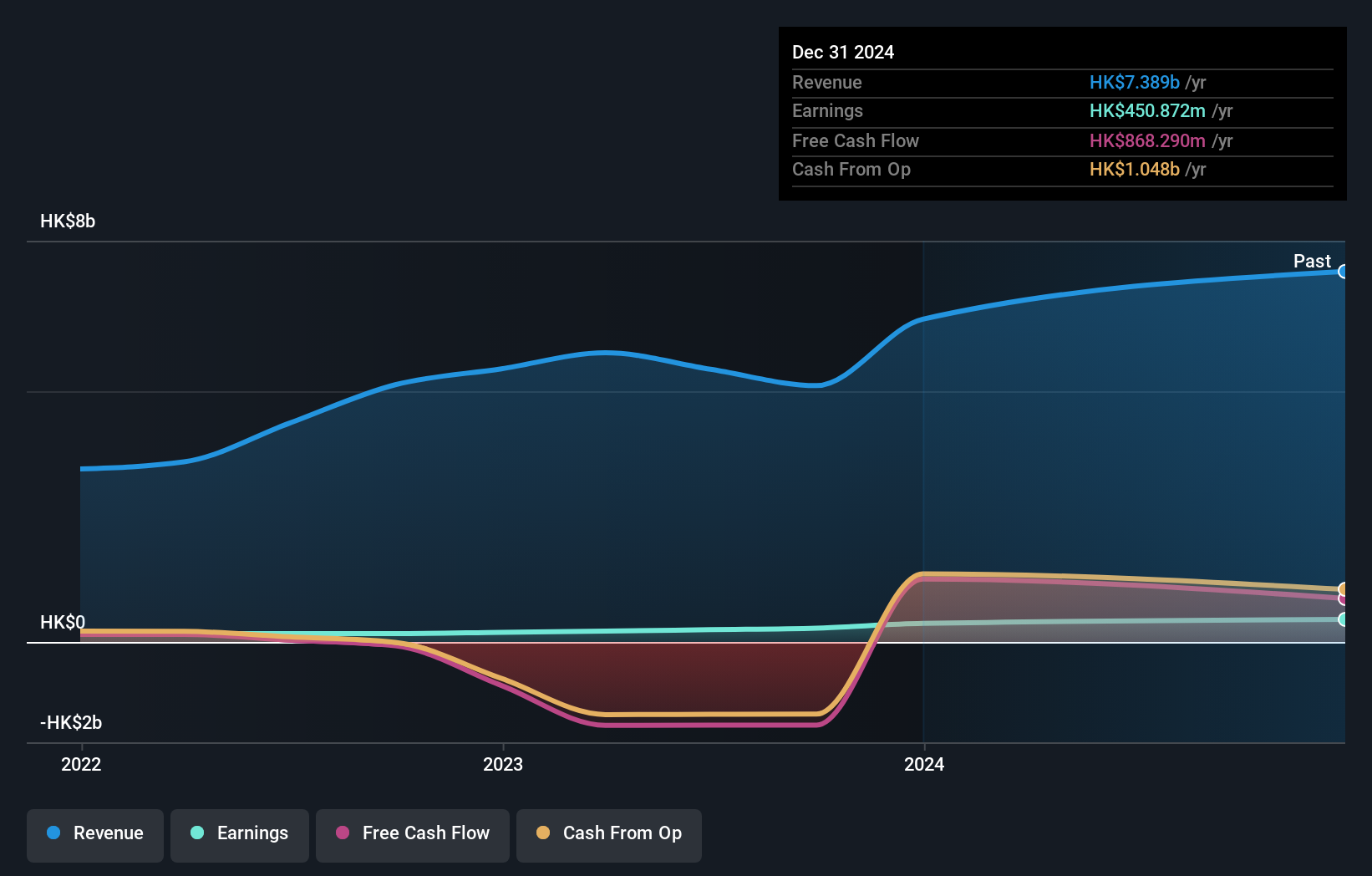The width and height of the screenshot is (1372, 876).
Task: Click the HK$0 y-axis label
Action: tap(63, 623)
